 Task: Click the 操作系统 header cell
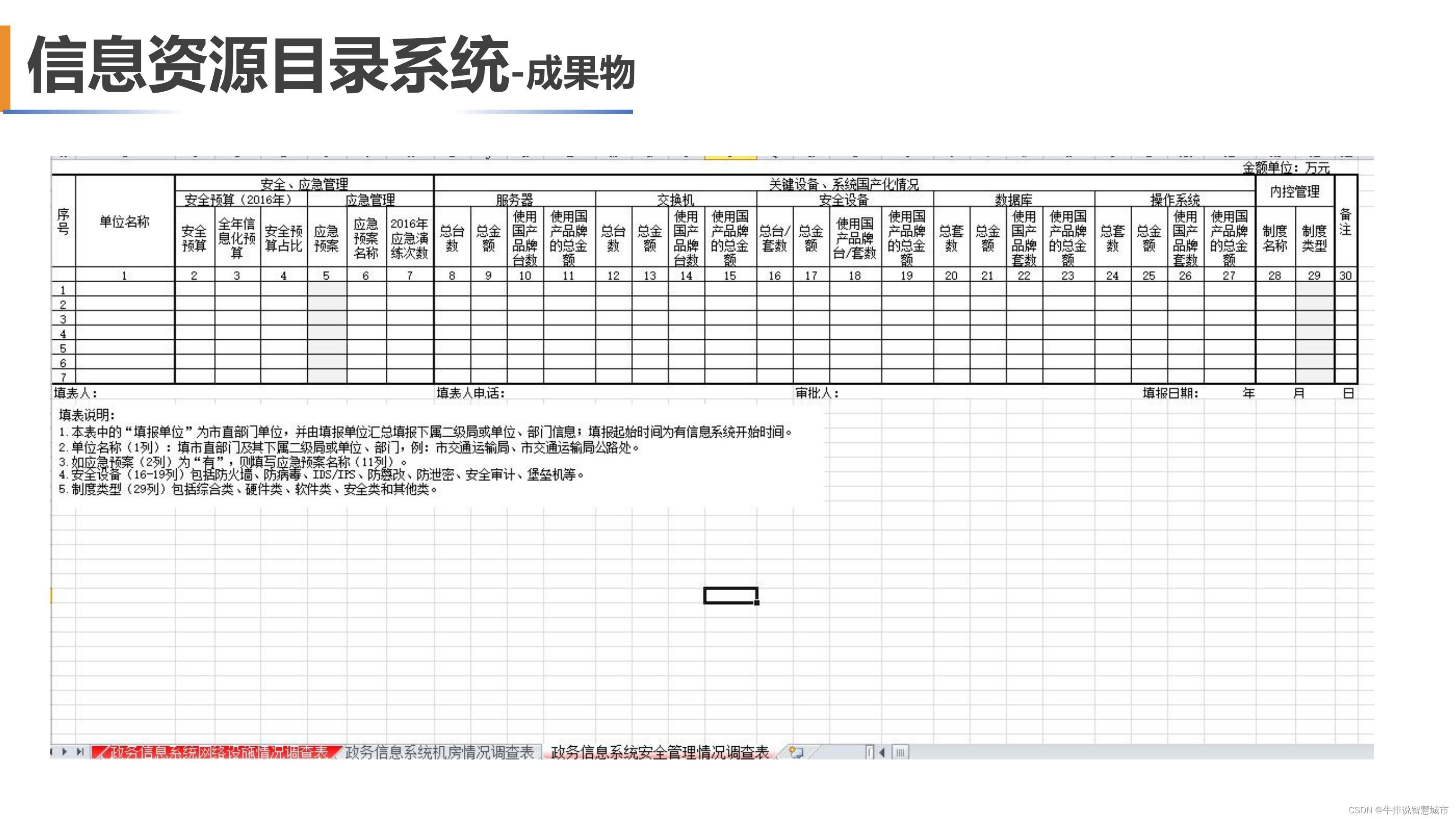1175,199
